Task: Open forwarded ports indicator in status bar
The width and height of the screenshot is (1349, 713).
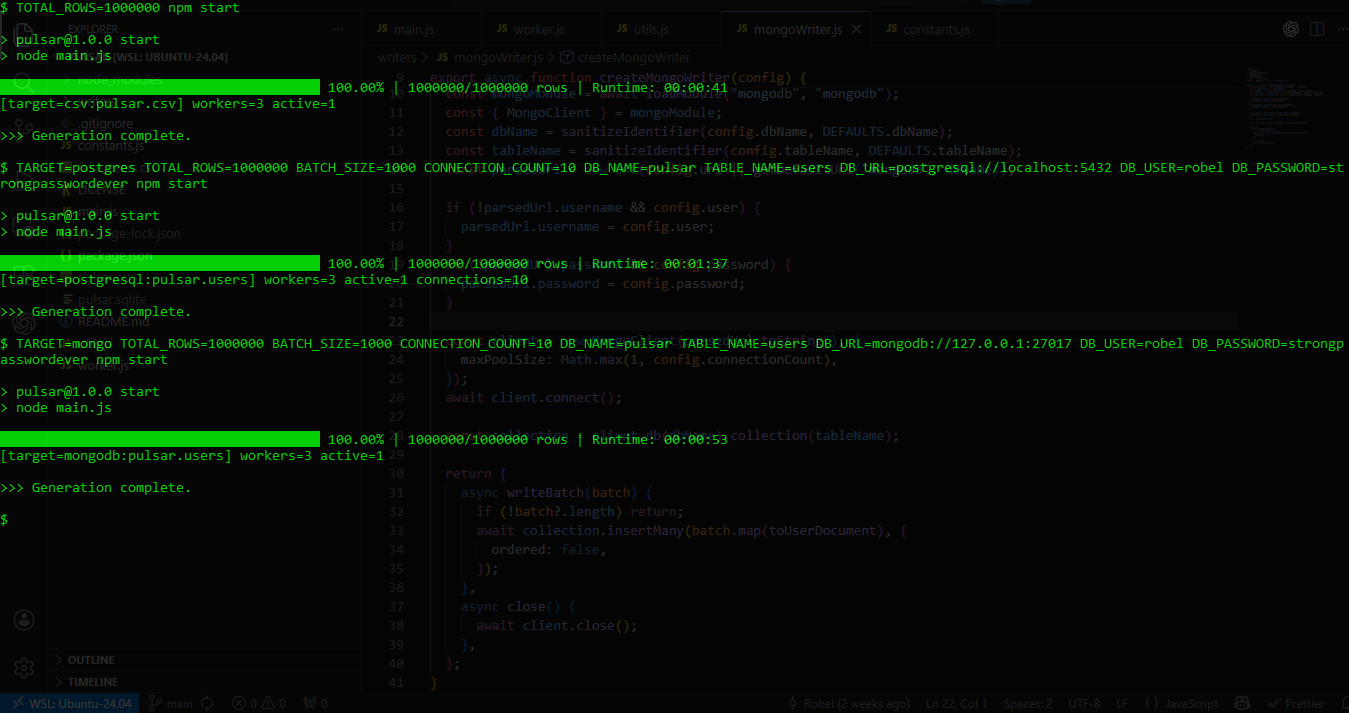Action: (315, 703)
